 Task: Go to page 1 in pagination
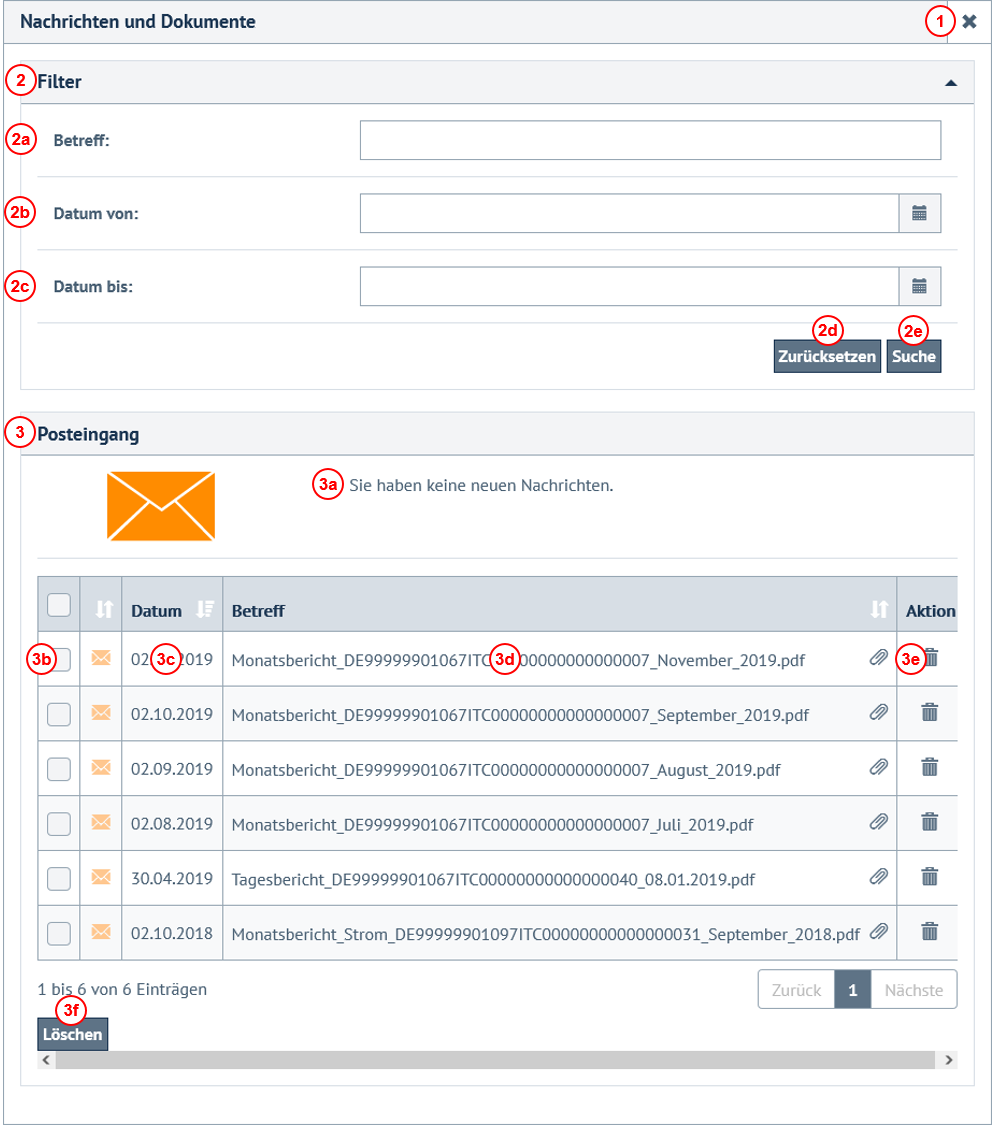(852, 989)
